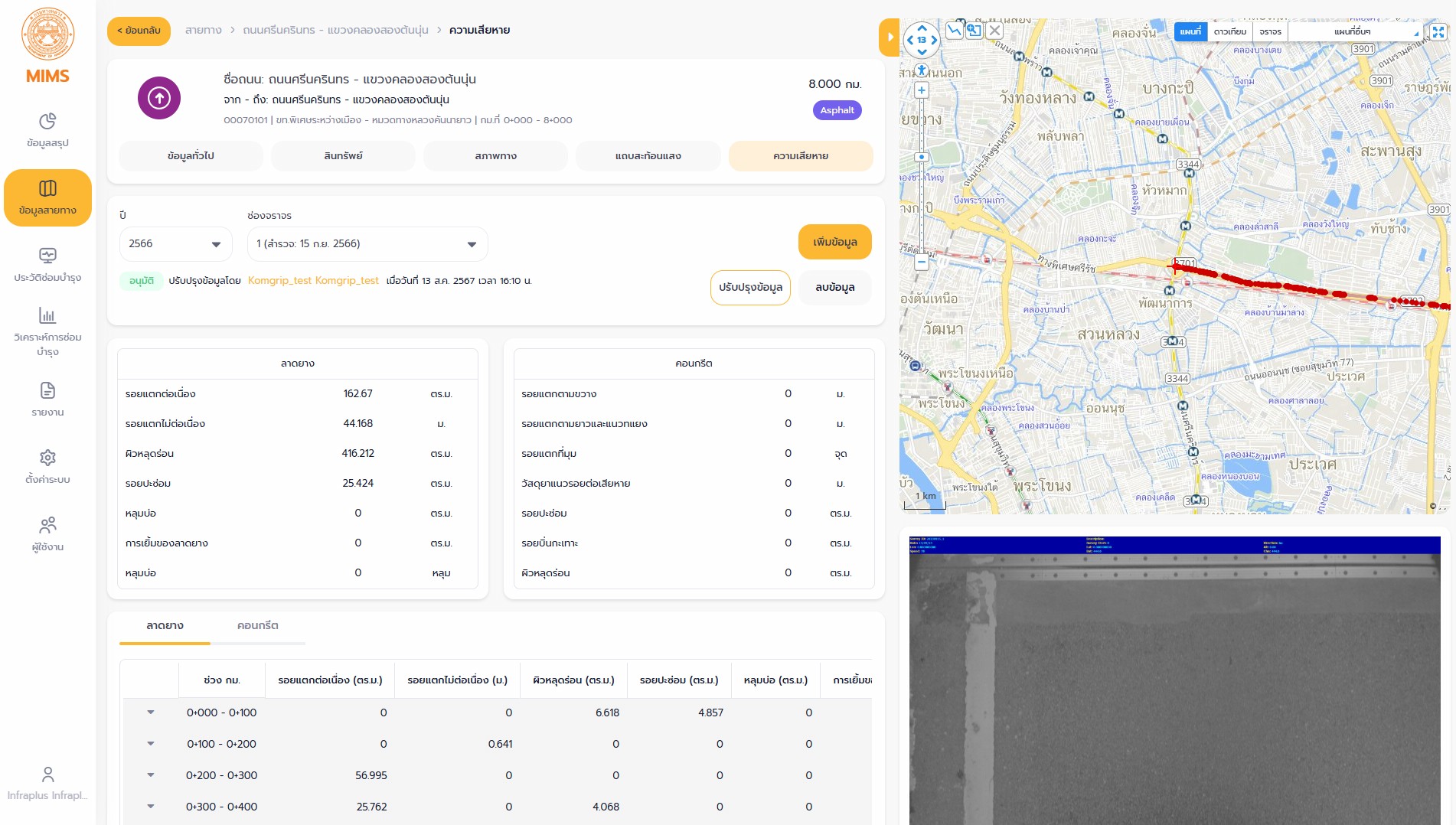Click the map zoom in plus button
The height and width of the screenshot is (825, 1456).
(922, 90)
